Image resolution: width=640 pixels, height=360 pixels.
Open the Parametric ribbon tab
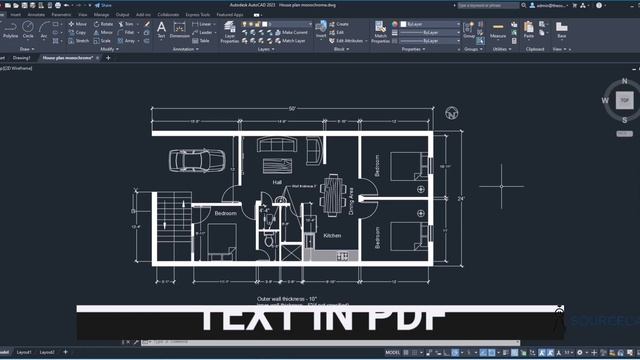[x=61, y=15]
